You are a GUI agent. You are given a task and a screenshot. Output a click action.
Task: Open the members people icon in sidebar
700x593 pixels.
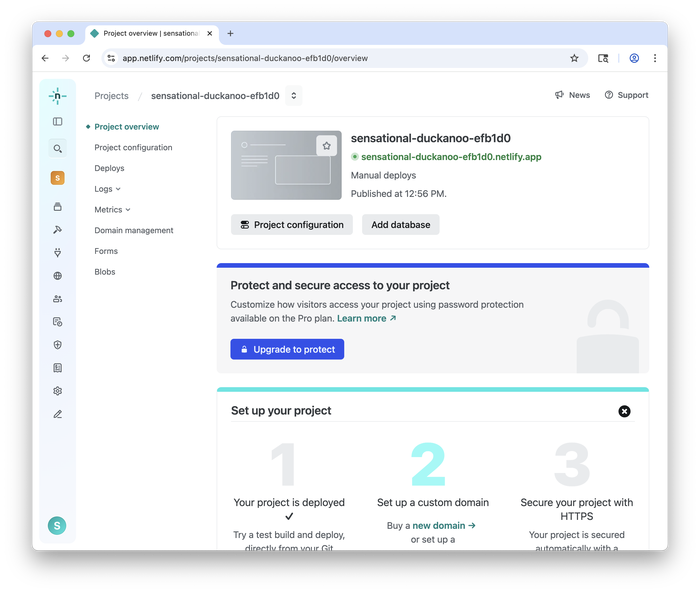58,299
